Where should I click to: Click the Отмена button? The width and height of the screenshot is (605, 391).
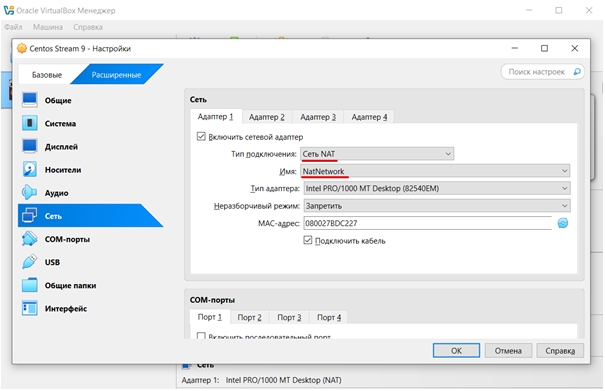pyautogui.click(x=508, y=350)
